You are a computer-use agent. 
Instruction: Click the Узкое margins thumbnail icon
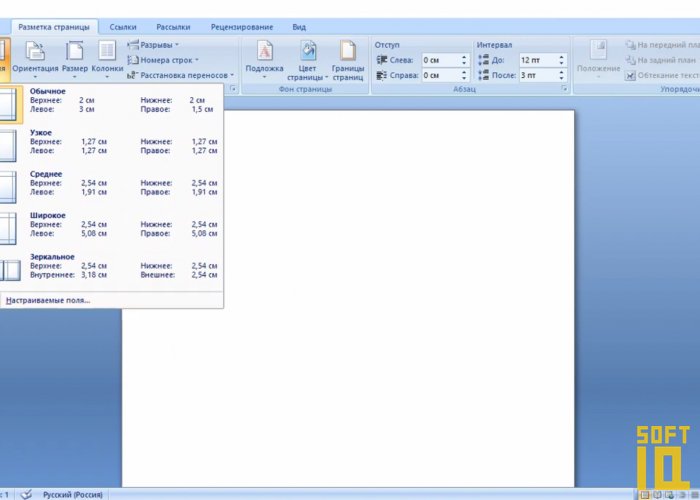(8, 146)
